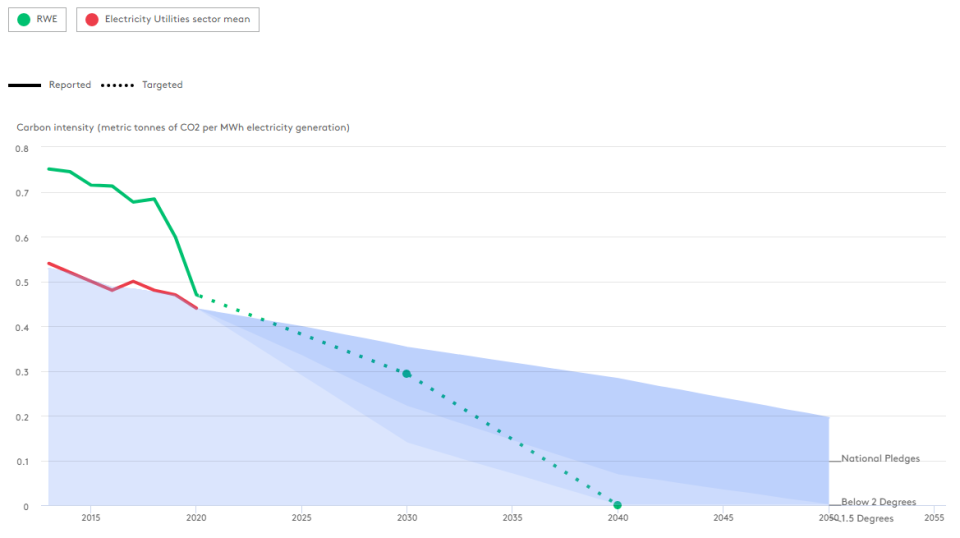Toggle Electricity Utilities sector mean series

pos(168,19)
